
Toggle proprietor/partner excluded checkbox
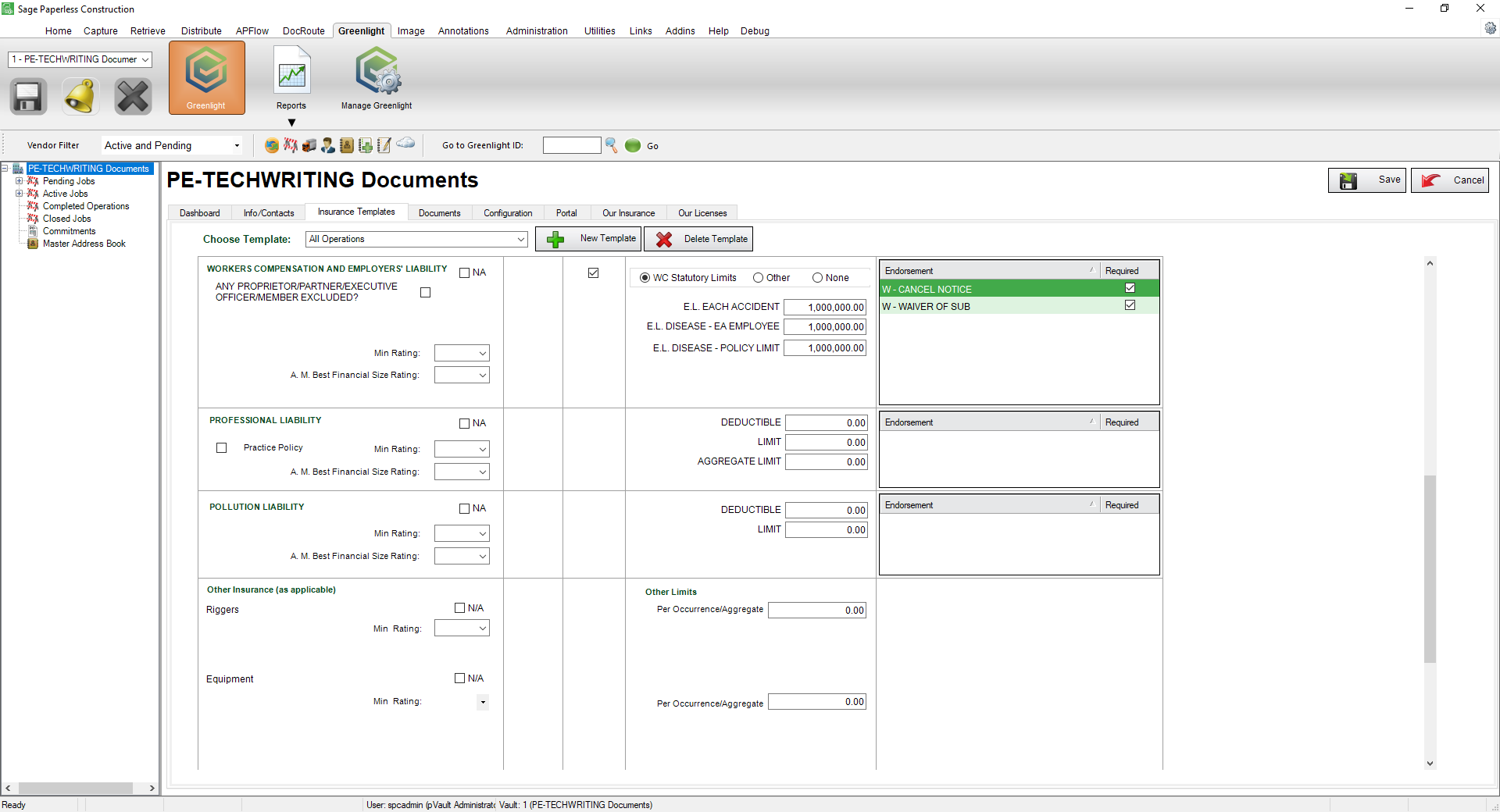click(x=425, y=292)
